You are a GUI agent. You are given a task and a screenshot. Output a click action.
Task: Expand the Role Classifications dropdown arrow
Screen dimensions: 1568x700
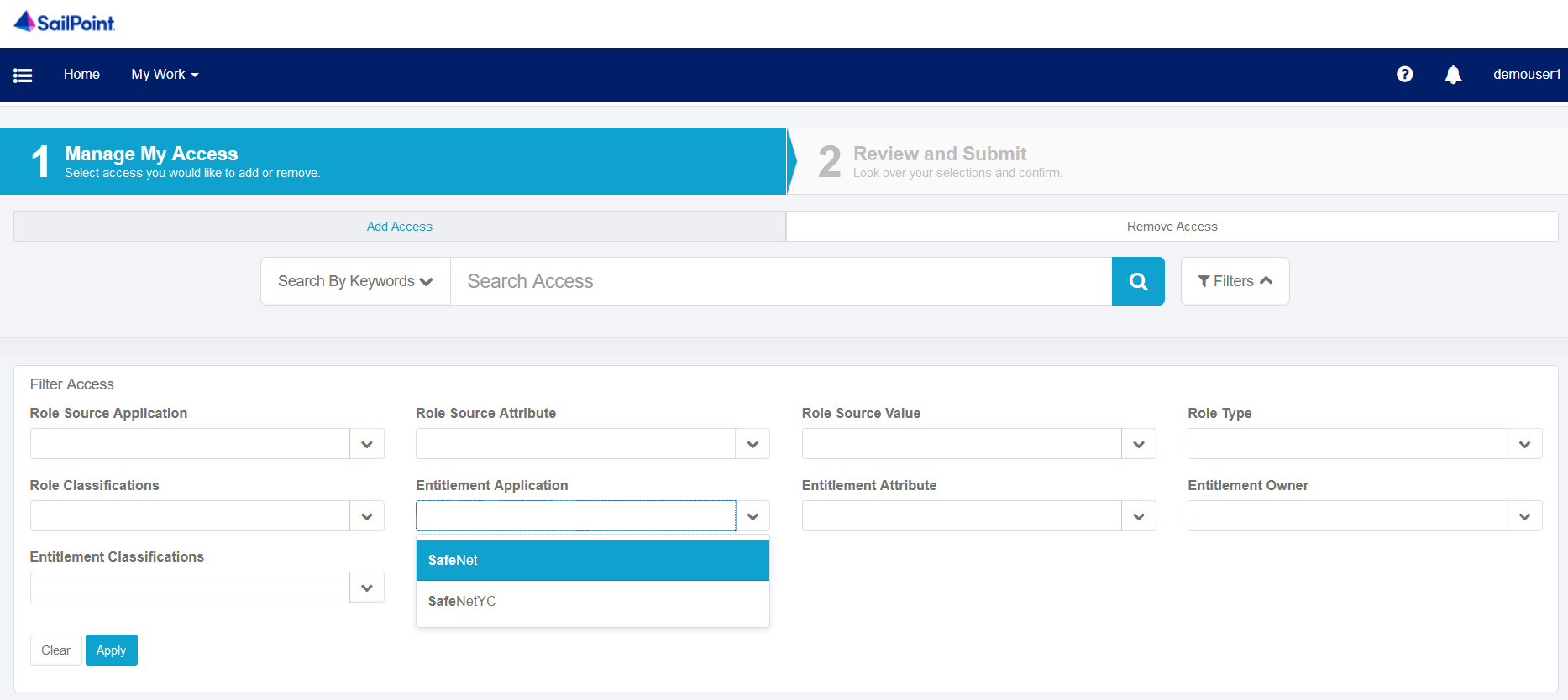click(367, 516)
